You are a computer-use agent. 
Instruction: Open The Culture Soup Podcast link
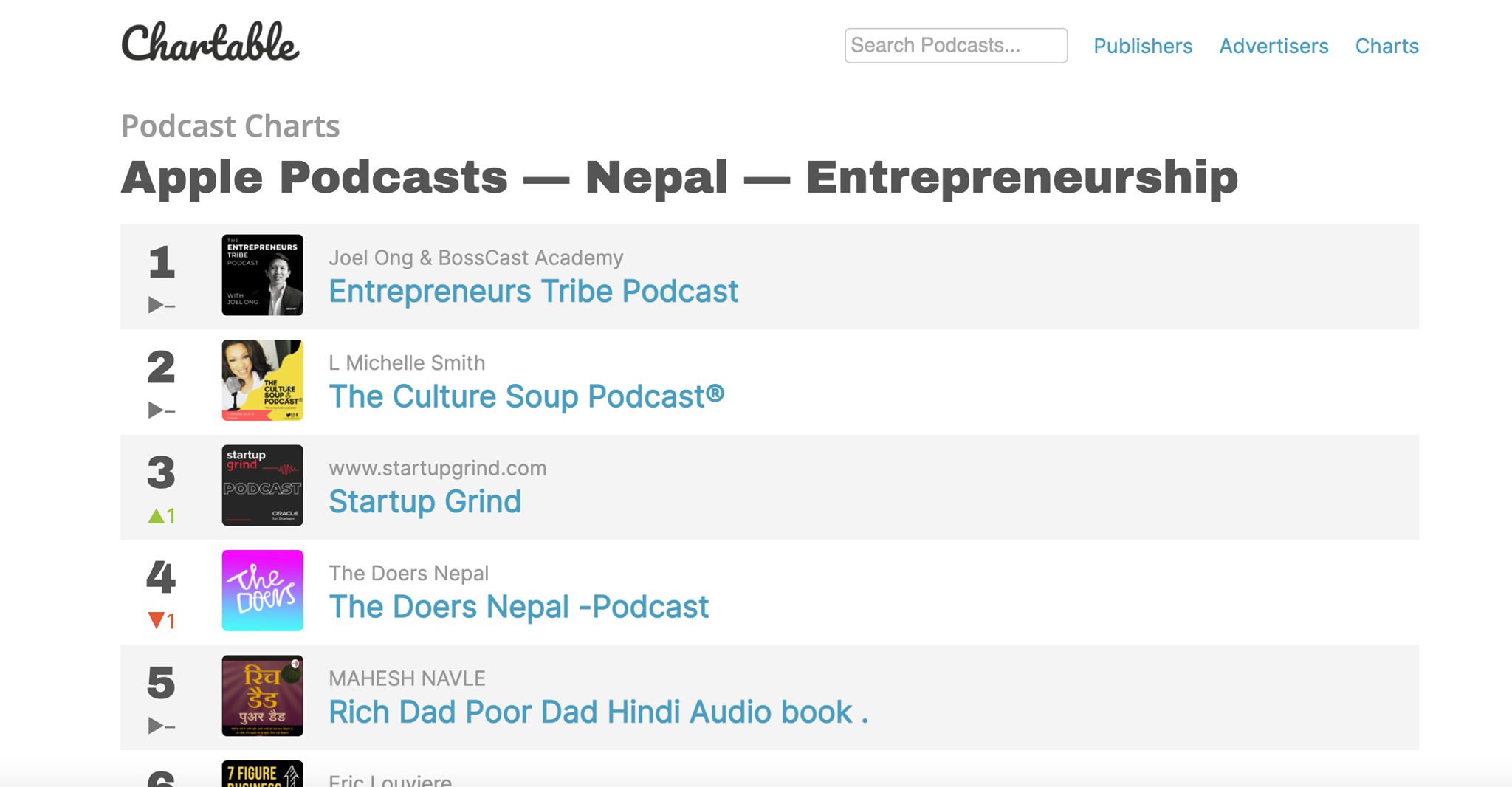(526, 396)
